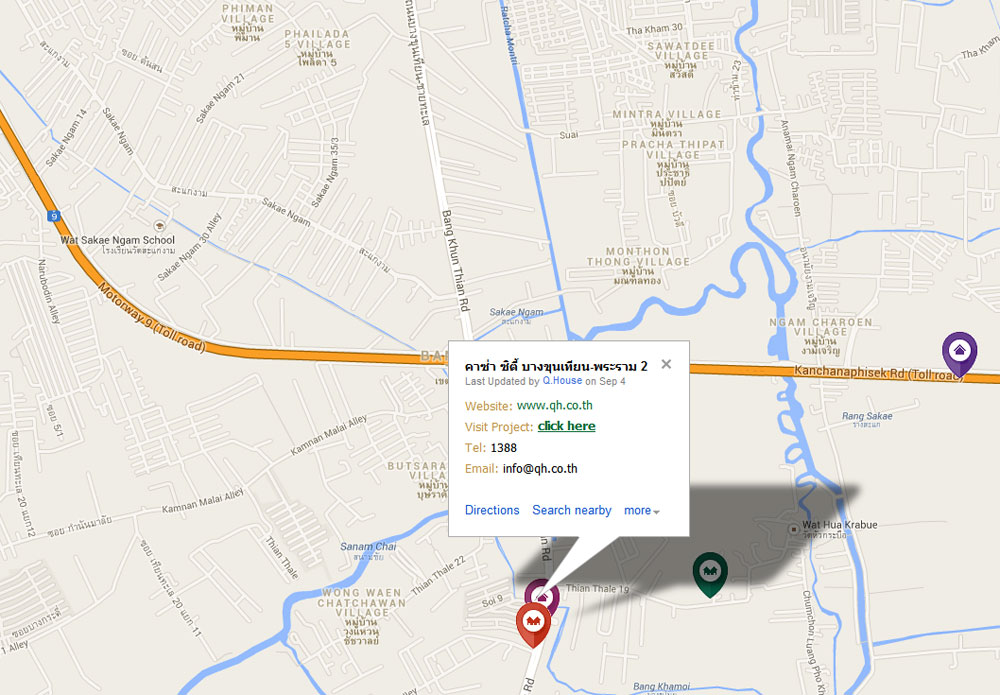
Task: Click the Bang Khun Thian Rd label
Action: click(x=455, y=260)
